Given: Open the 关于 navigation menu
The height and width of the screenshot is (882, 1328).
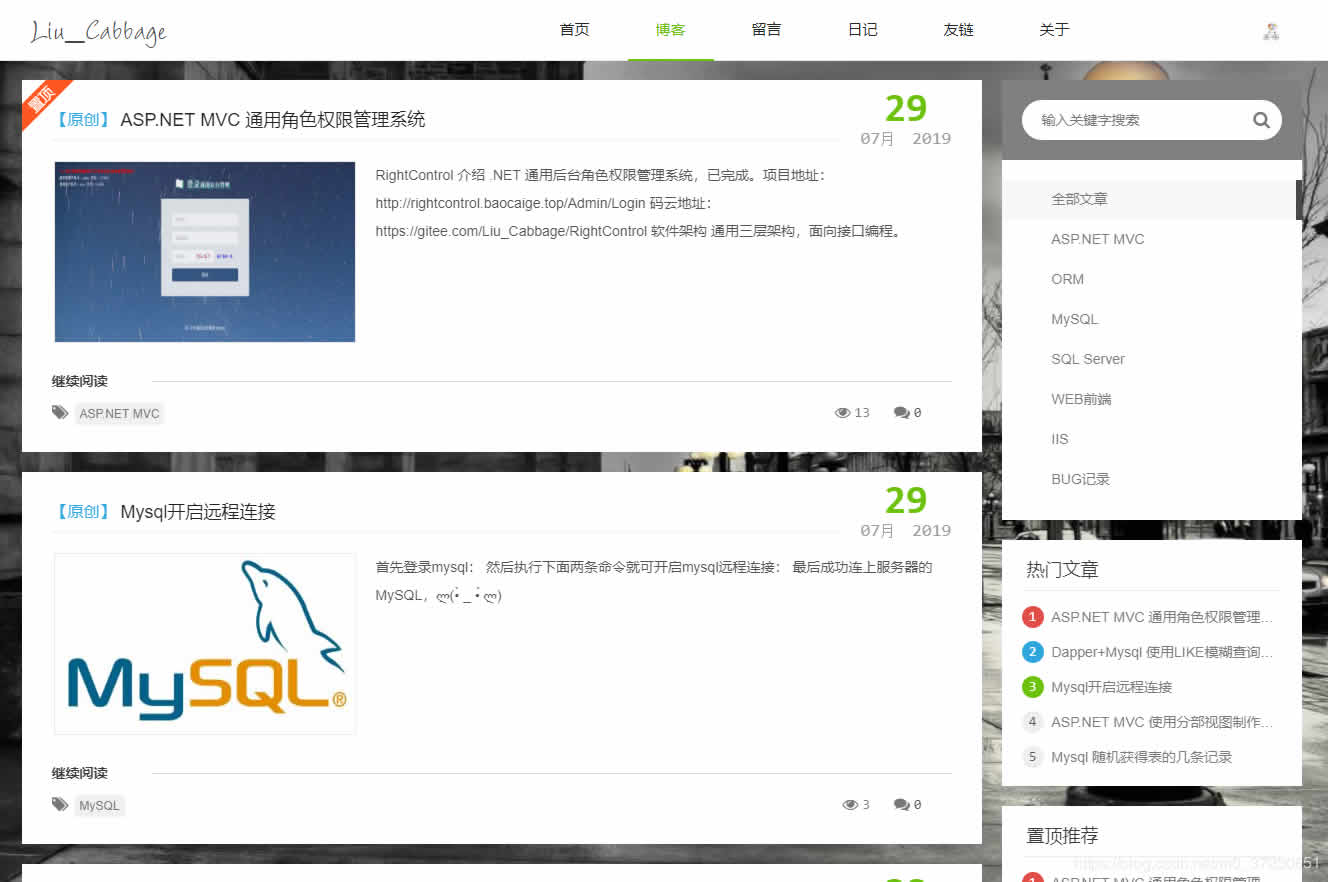Looking at the screenshot, I should pos(1053,30).
